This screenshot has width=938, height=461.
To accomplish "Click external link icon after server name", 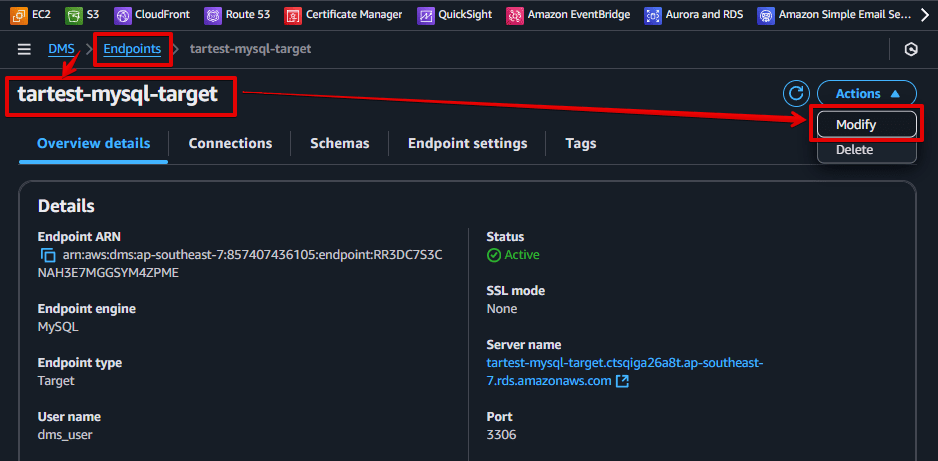I will point(622,381).
